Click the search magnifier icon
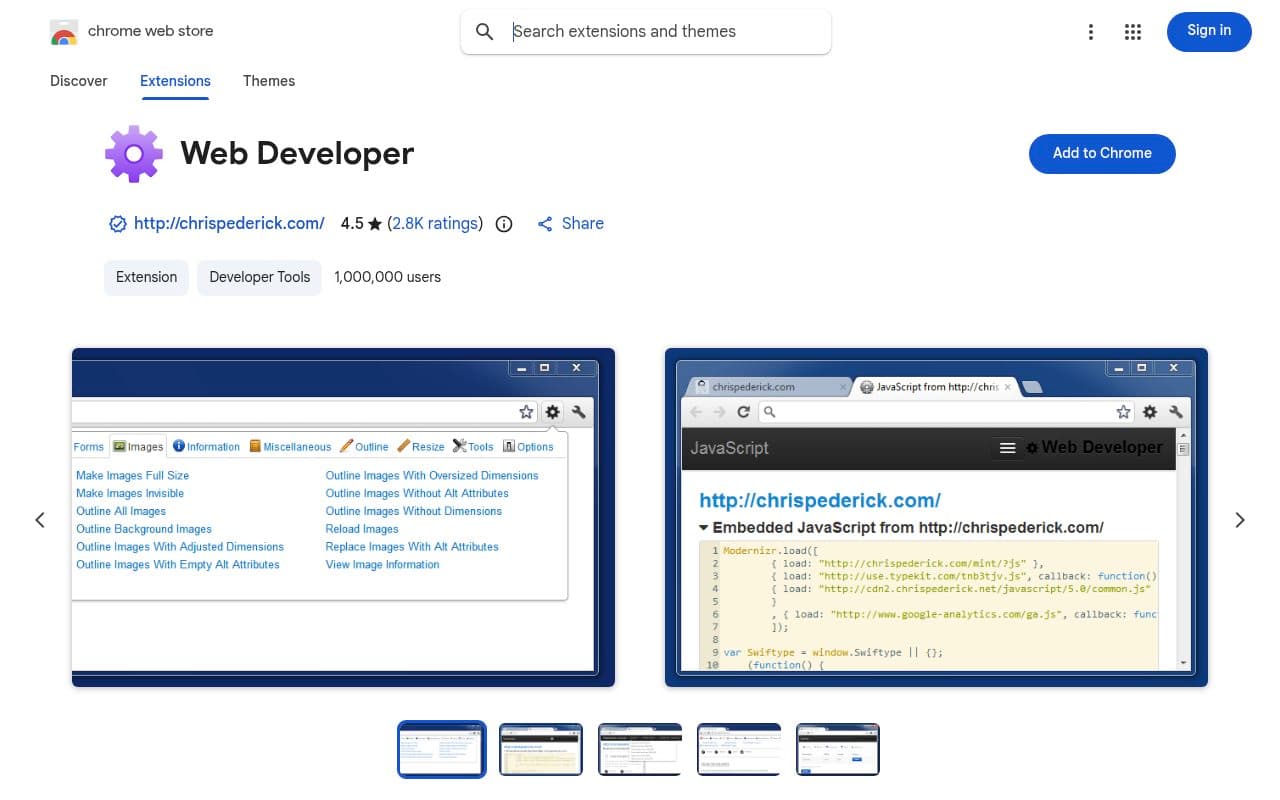Screen dimensions: 1280x800 click(484, 31)
